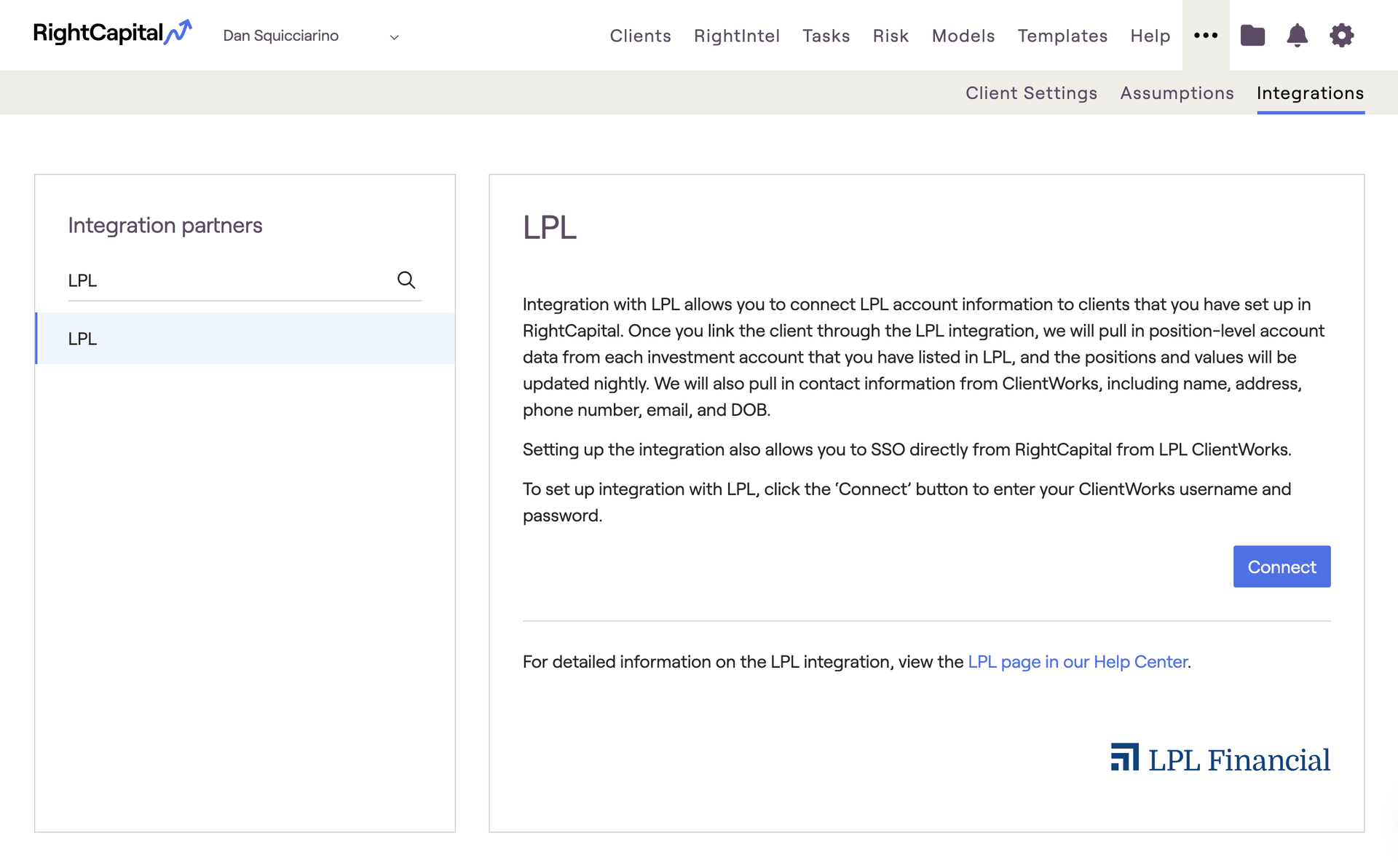Click the LPL title heading
This screenshot has width=1398, height=868.
tap(550, 227)
